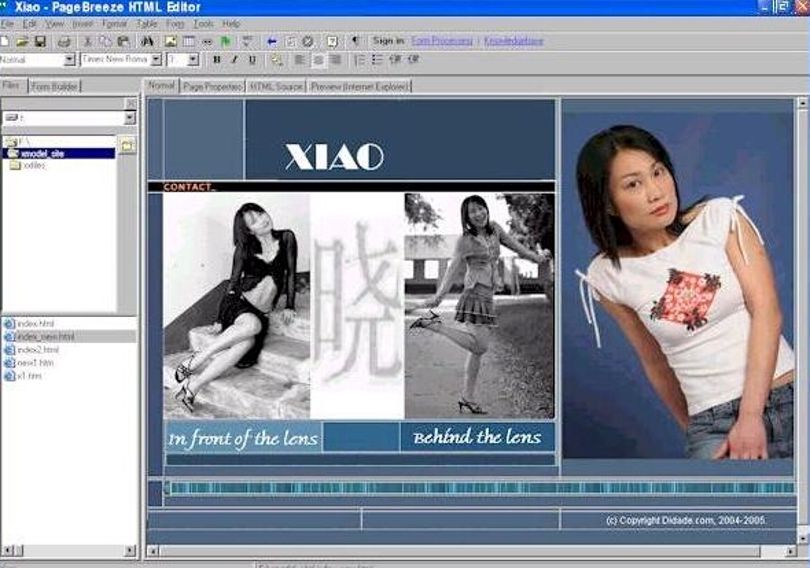810x568 pixels.
Task: Open the Find binoculars tool
Action: [x=147, y=41]
